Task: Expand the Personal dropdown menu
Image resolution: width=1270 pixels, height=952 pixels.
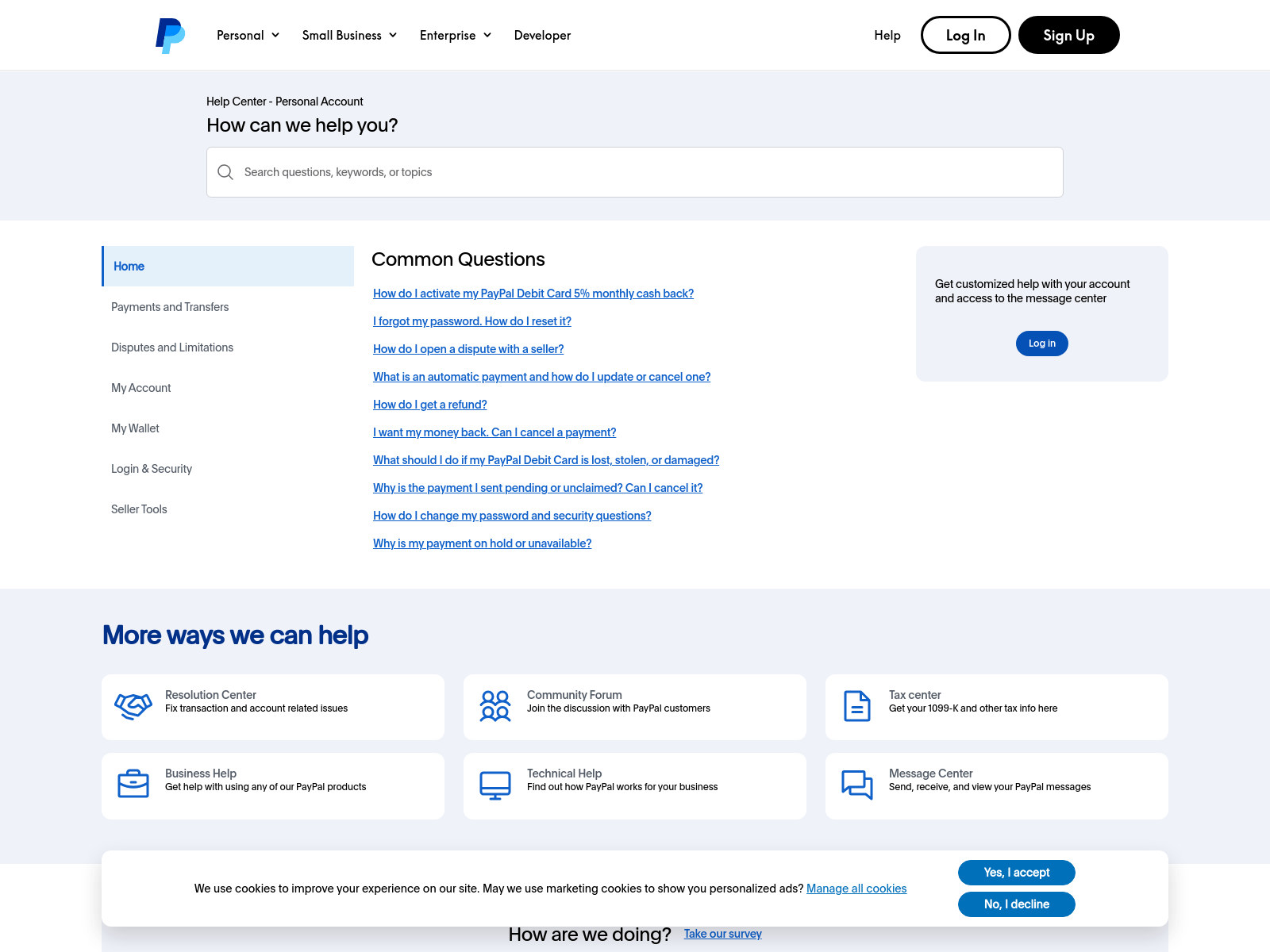Action: 248,35
